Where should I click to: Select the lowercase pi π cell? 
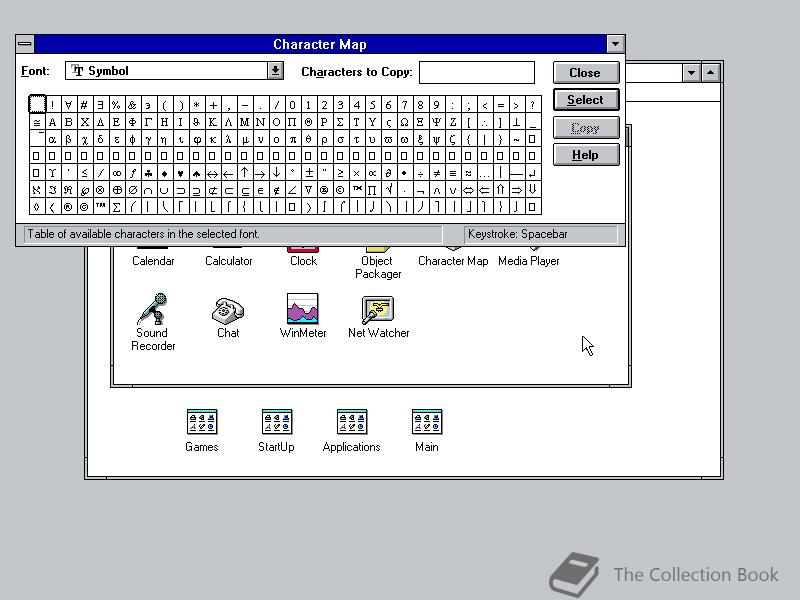pos(292,139)
